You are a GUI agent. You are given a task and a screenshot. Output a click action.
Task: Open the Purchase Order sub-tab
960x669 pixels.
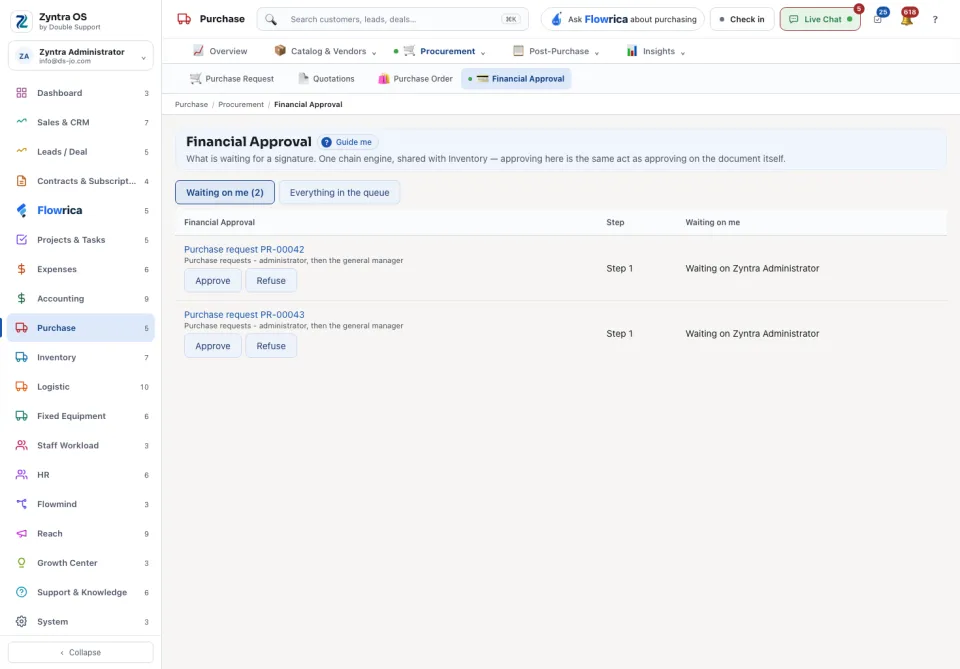point(415,79)
